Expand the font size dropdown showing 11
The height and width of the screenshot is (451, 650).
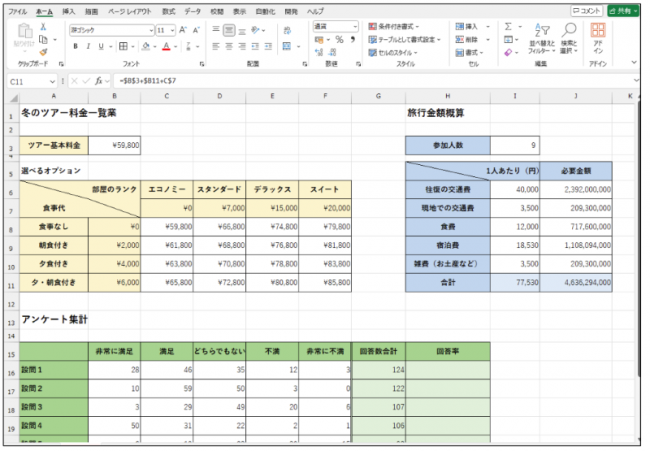pyautogui.click(x=171, y=30)
